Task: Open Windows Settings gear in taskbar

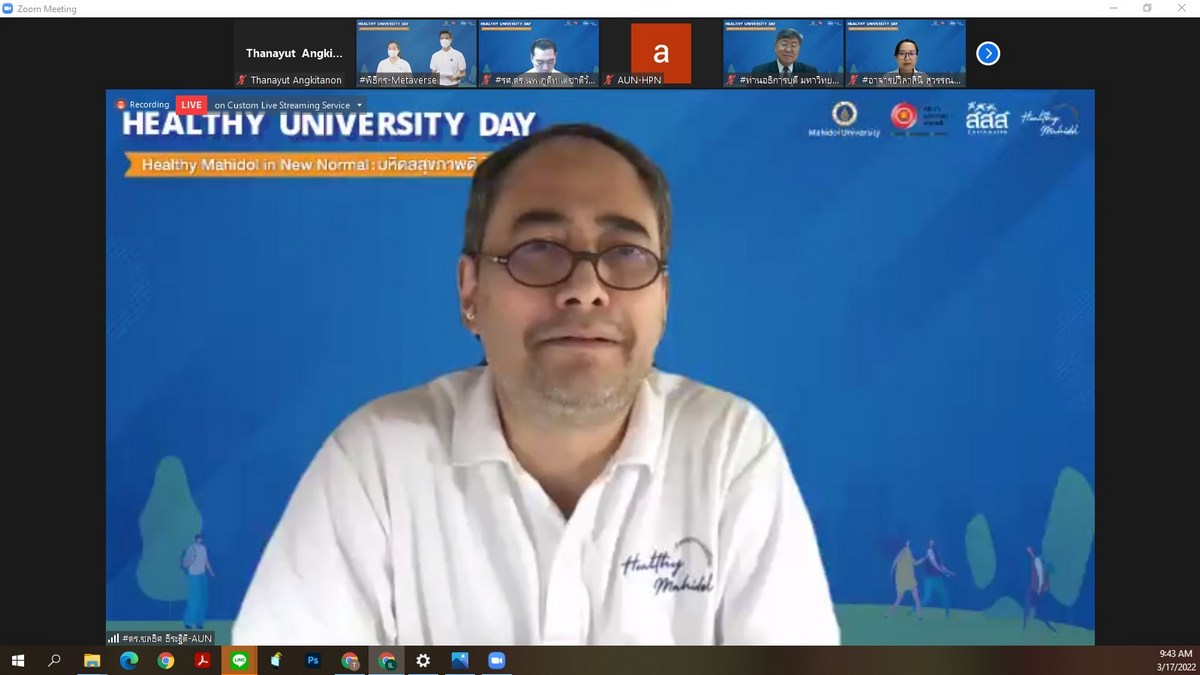Action: click(423, 660)
